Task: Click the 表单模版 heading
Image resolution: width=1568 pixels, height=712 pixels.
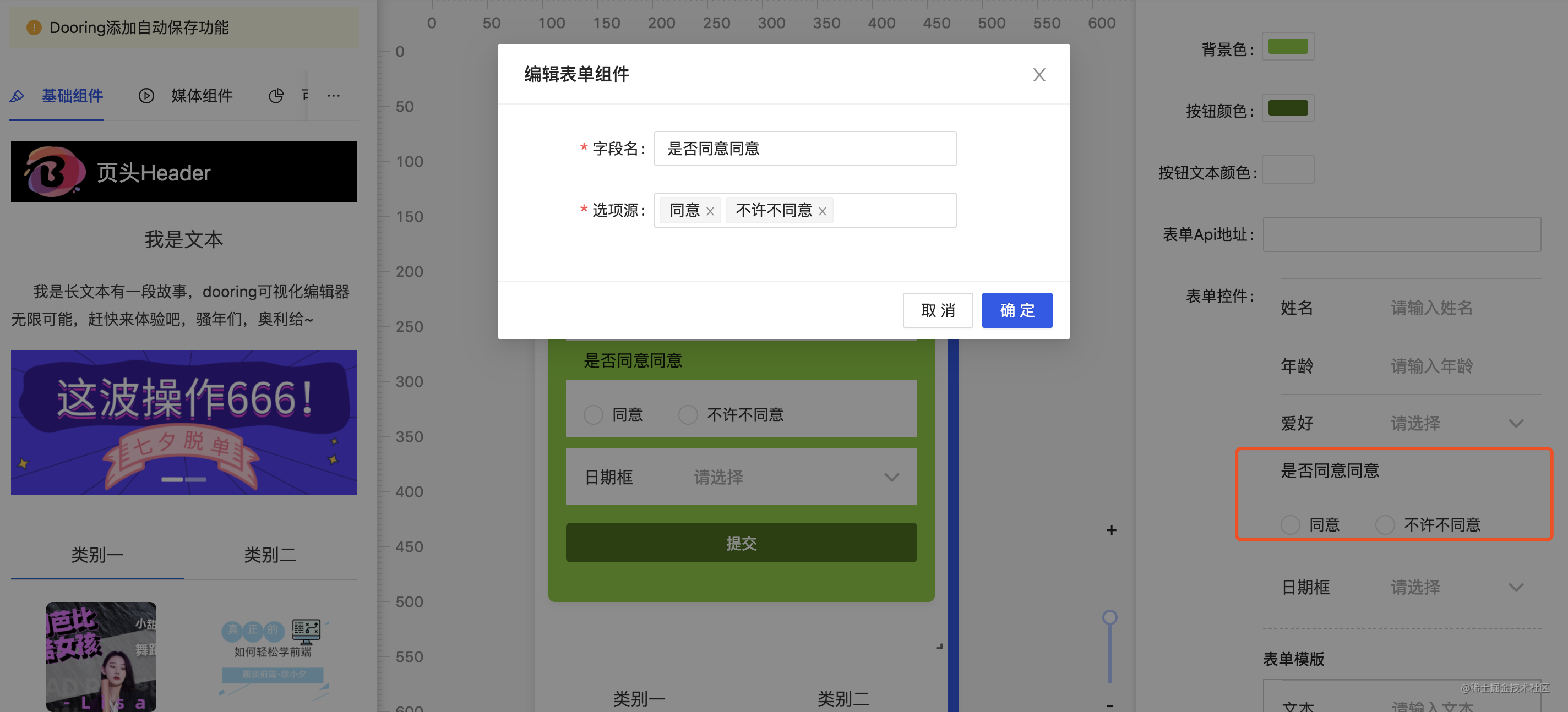Action: coord(1293,659)
